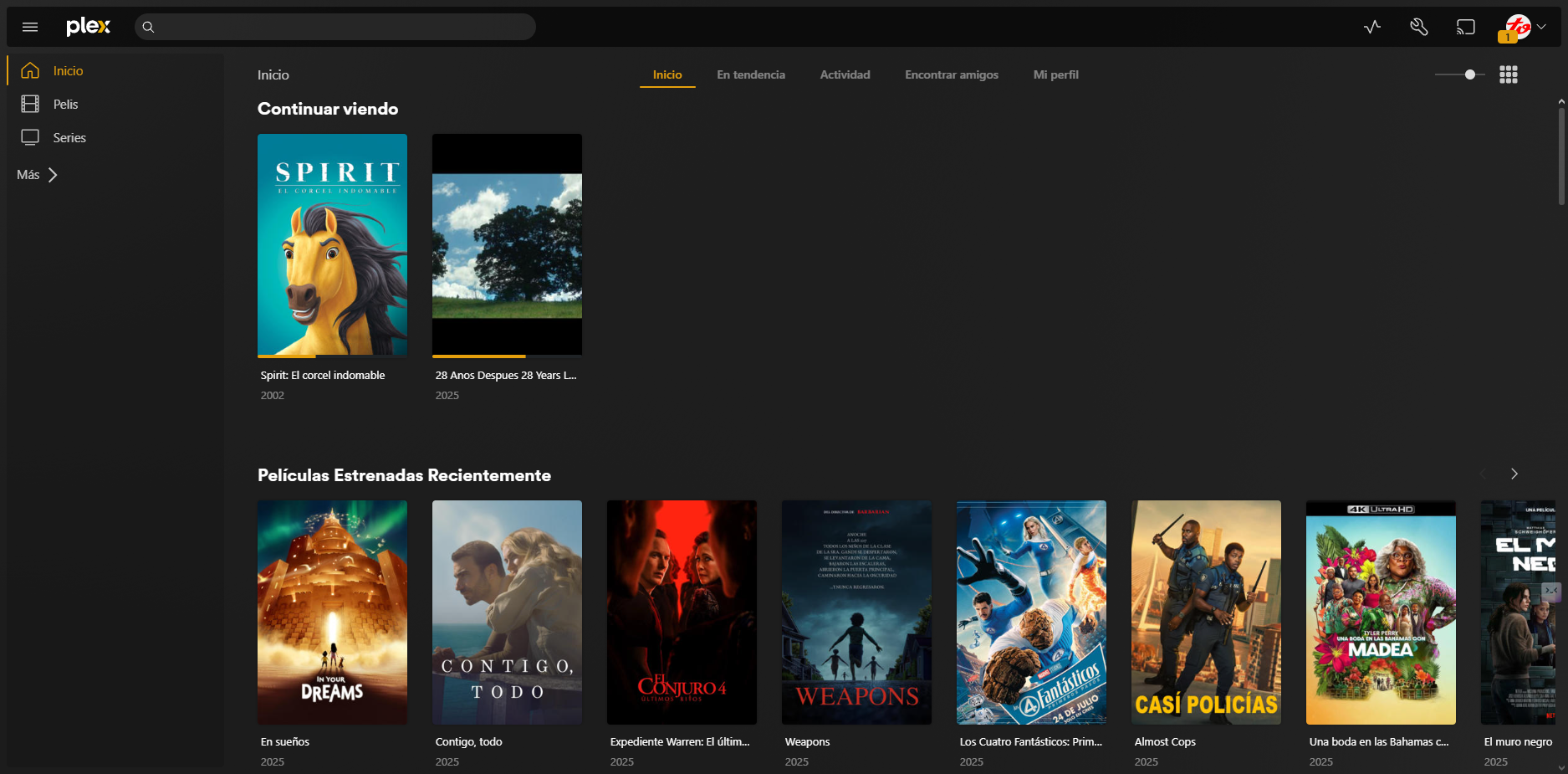Click the Cast to device icon

1465,26
